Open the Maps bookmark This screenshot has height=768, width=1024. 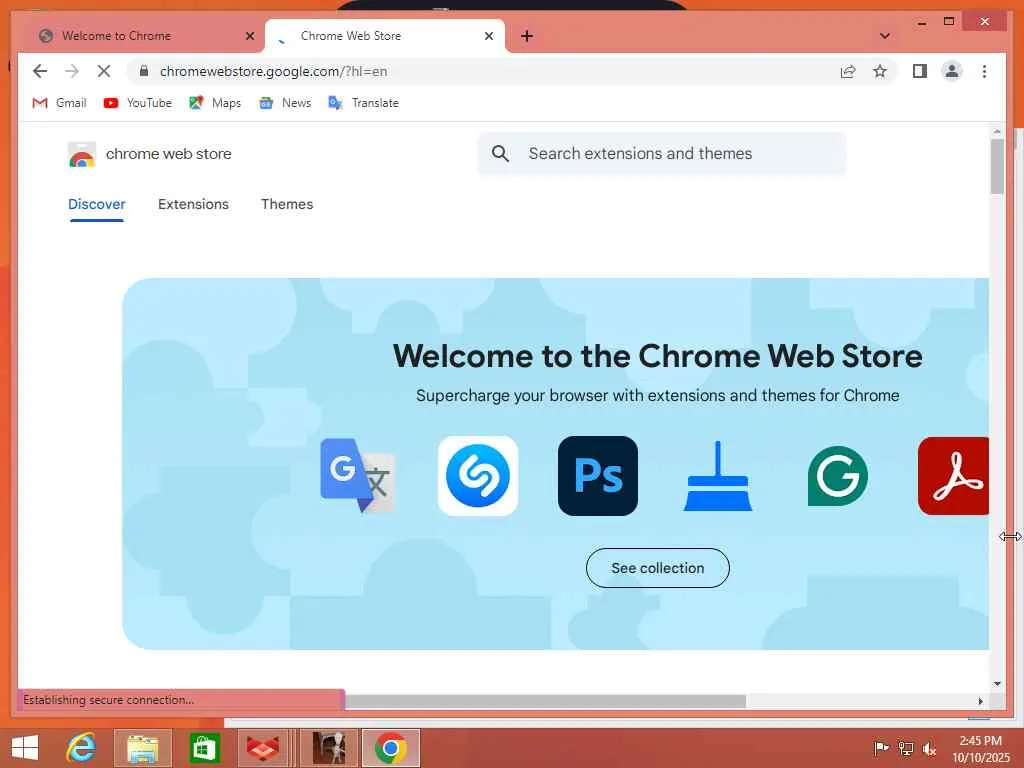[215, 103]
